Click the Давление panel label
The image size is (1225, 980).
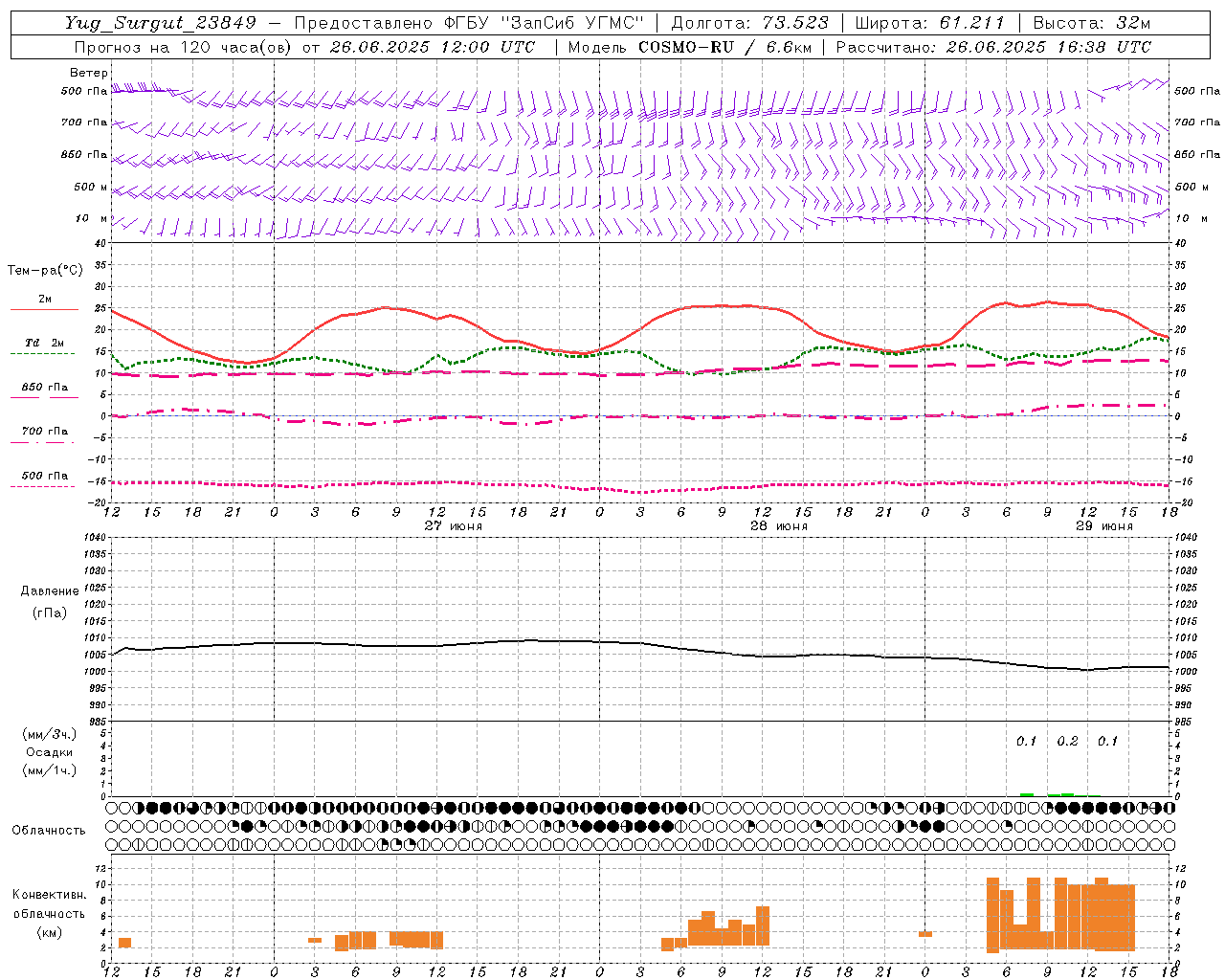(50, 591)
